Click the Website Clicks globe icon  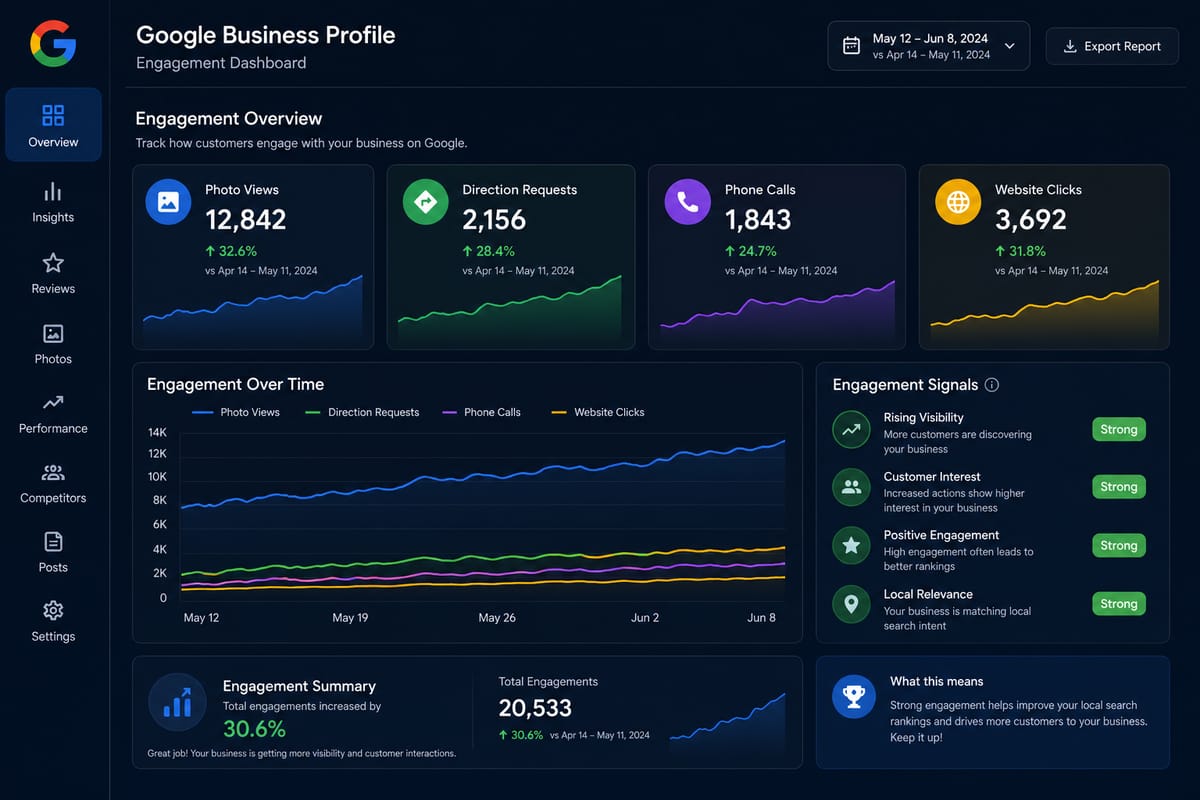click(957, 202)
